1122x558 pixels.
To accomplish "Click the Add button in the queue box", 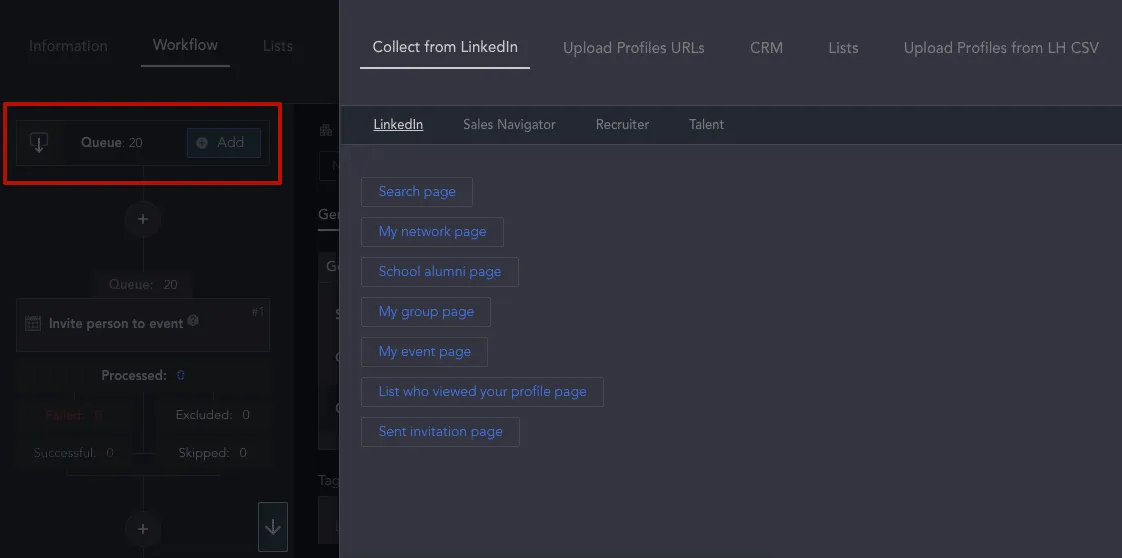I will click(x=224, y=143).
